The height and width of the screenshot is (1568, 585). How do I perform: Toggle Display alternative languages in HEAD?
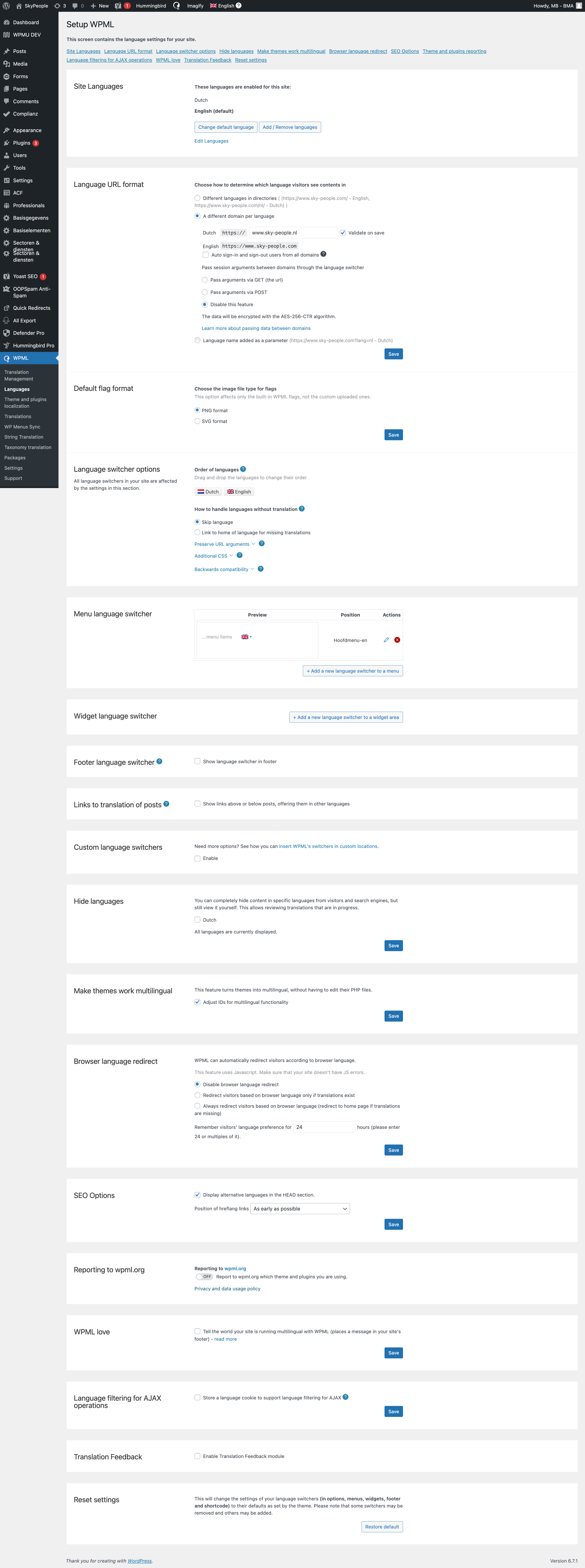pyautogui.click(x=197, y=1195)
